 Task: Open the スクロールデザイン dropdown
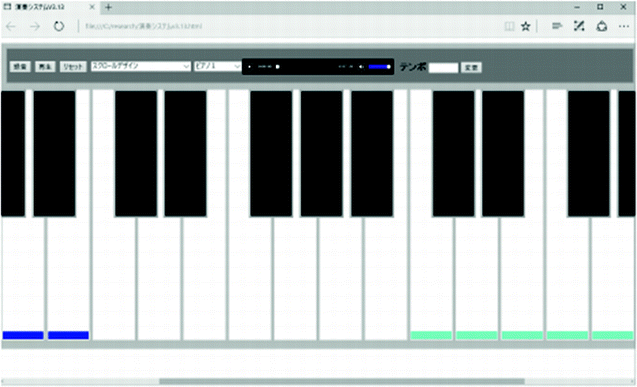pyautogui.click(x=141, y=66)
